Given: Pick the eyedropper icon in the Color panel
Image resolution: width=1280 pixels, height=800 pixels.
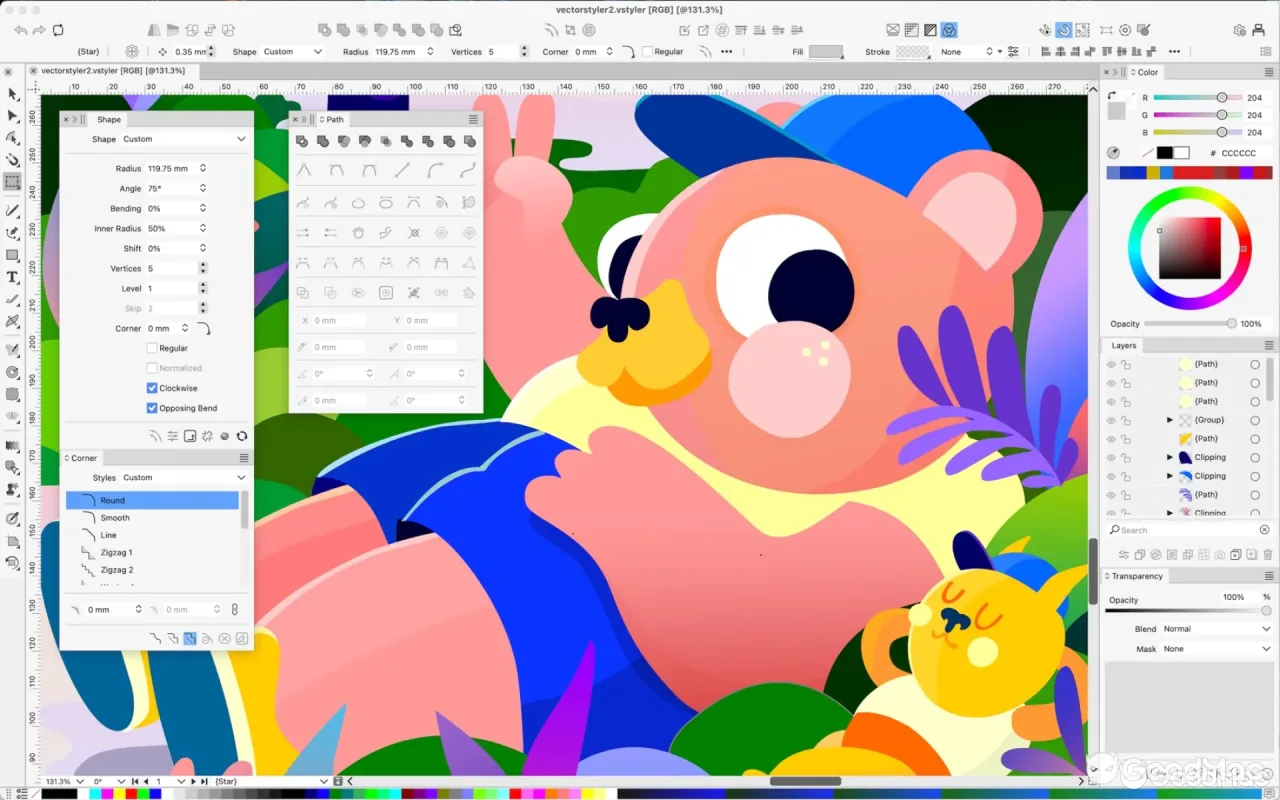Looking at the screenshot, I should pyautogui.click(x=1113, y=153).
